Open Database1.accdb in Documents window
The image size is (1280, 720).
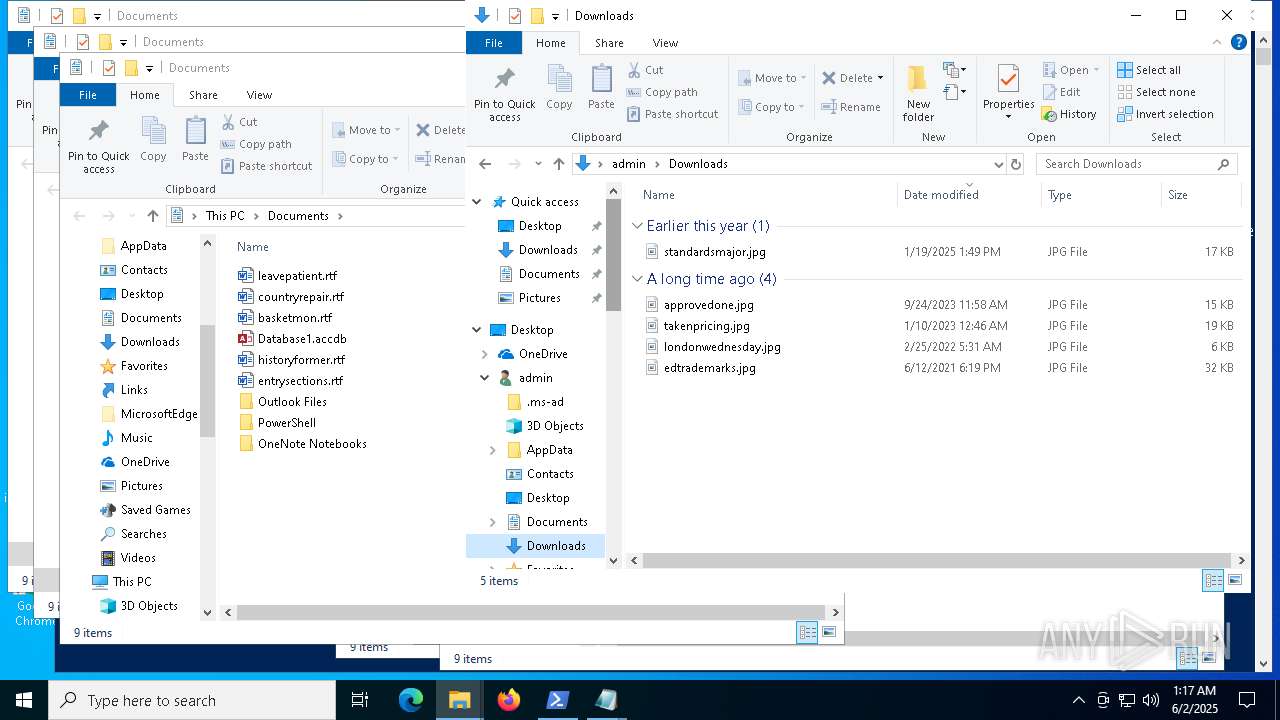(292, 339)
